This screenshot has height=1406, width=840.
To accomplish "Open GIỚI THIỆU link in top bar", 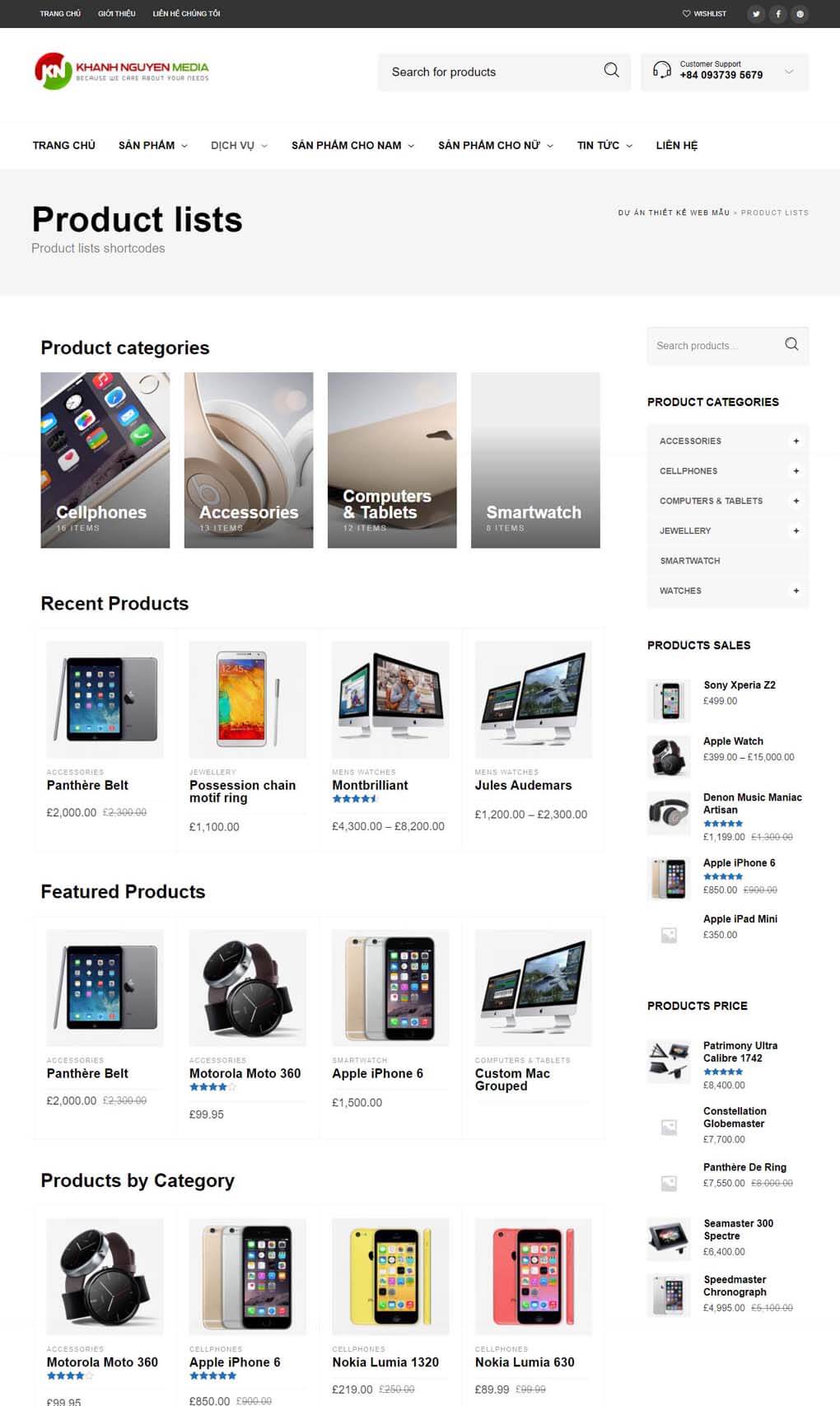I will pyautogui.click(x=117, y=14).
